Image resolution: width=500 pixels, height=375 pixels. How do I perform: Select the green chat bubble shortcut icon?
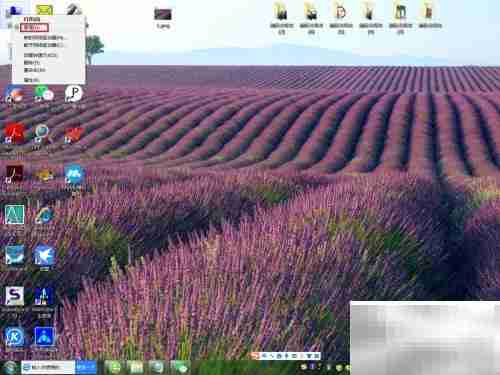click(44, 93)
